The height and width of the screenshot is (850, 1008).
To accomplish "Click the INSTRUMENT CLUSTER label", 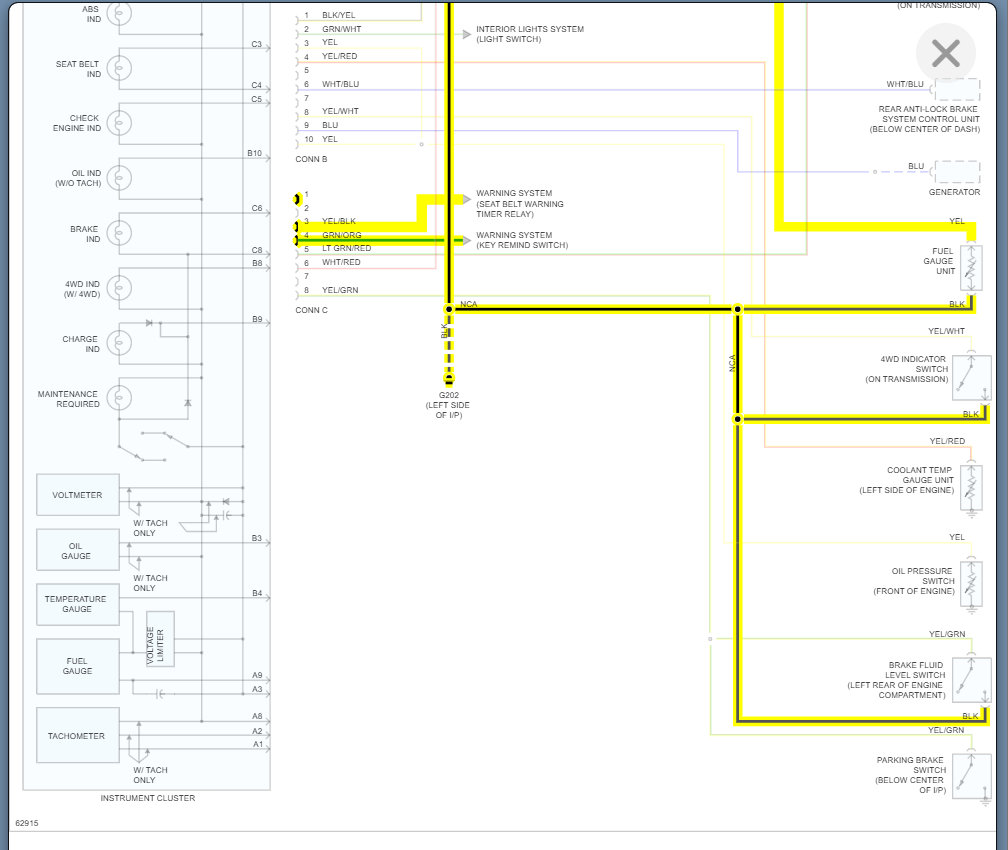I will coord(148,798).
